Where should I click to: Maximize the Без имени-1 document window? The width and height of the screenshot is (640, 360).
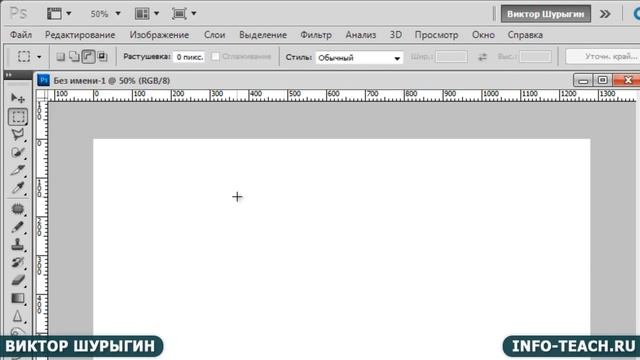(x=602, y=80)
